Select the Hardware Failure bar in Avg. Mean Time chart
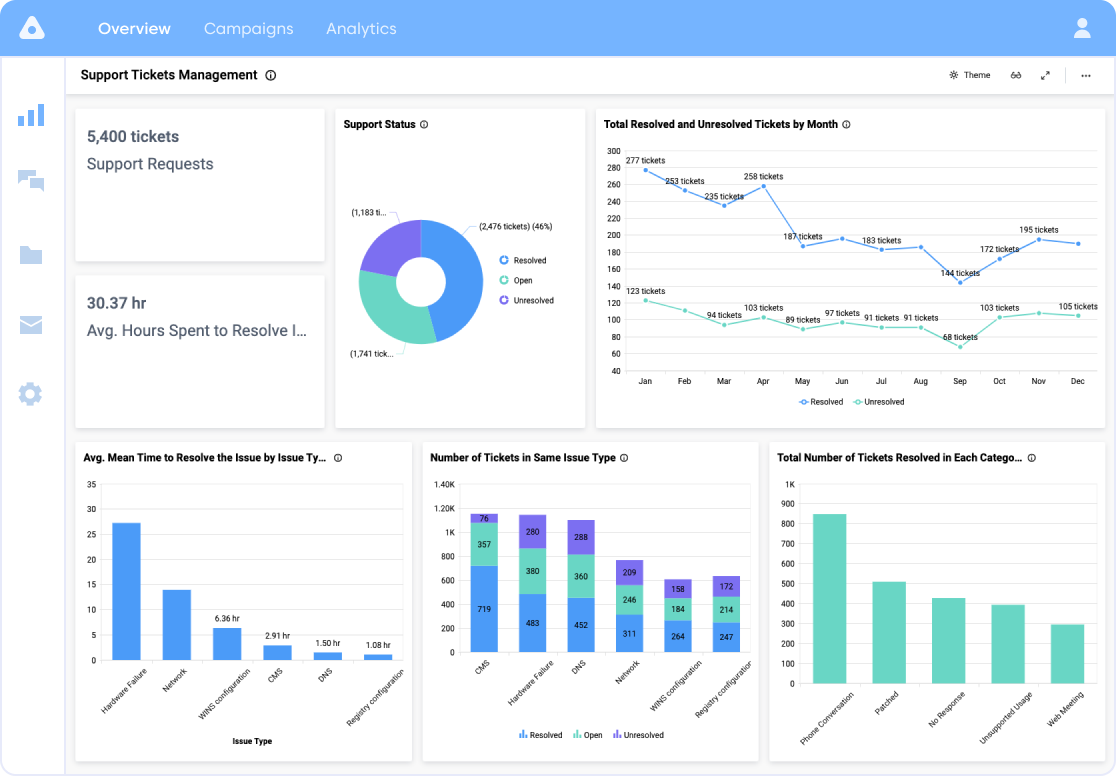This screenshot has height=776, width=1116. (x=127, y=592)
